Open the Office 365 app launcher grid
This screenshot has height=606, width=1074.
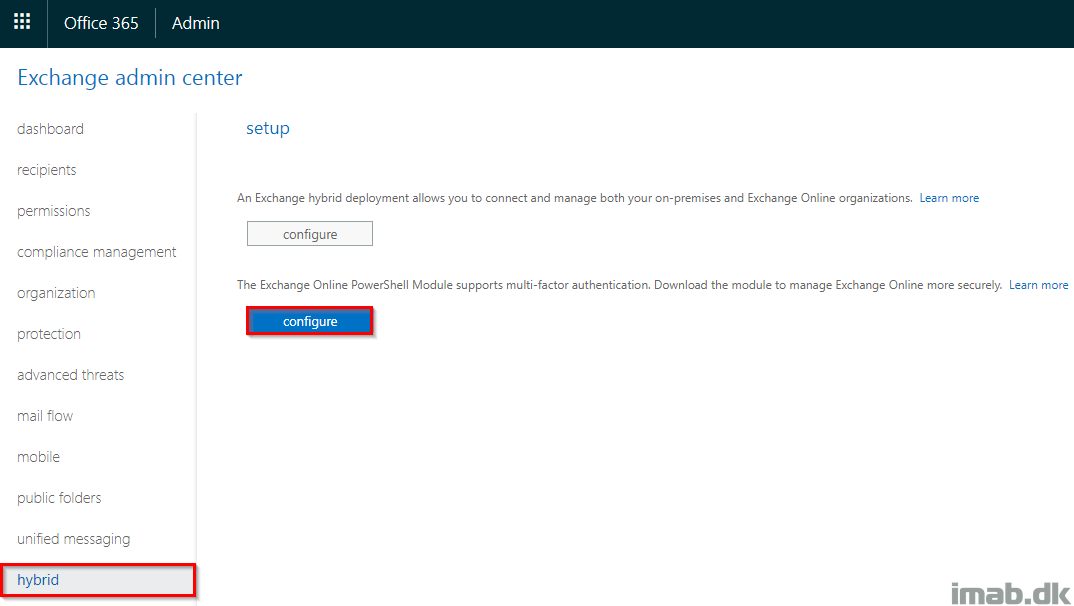click(22, 22)
